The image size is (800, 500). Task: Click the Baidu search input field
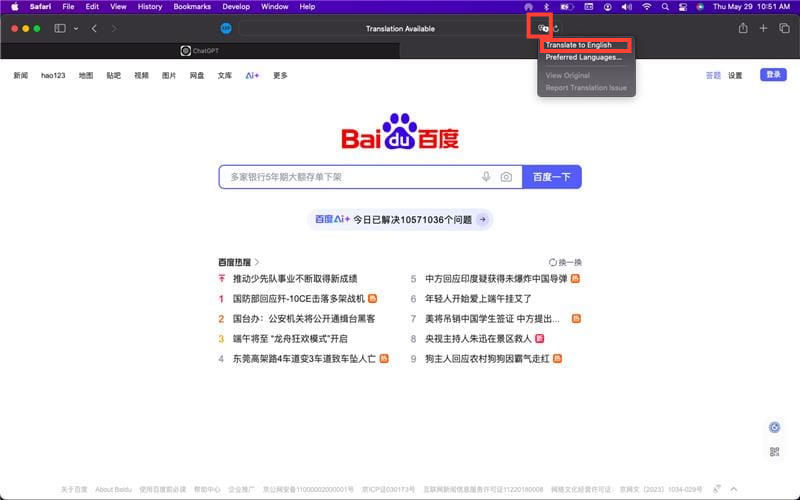(x=350, y=177)
